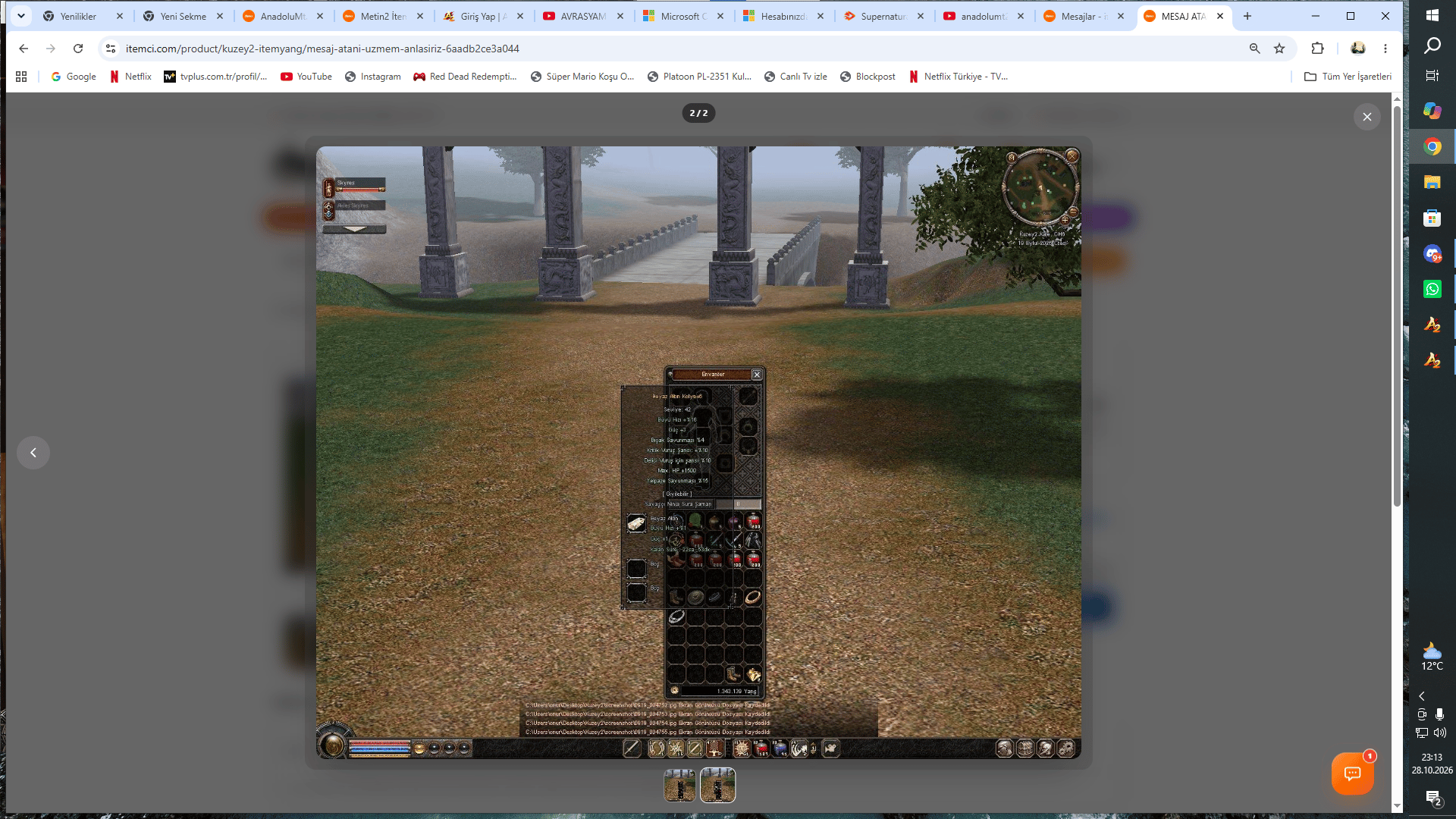Open the browser zoom indicator

(1254, 49)
